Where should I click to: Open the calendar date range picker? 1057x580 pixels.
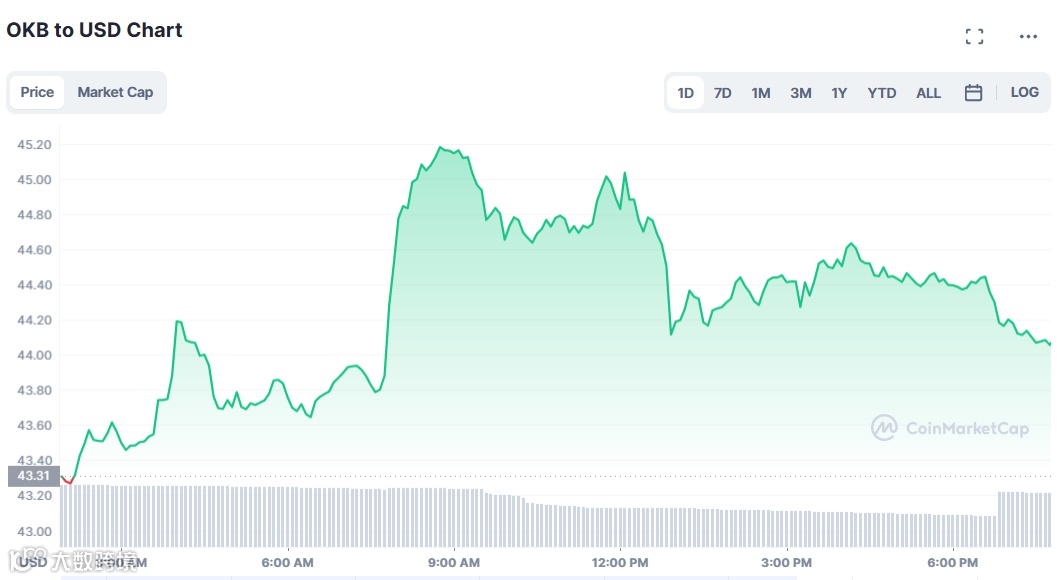(x=973, y=93)
